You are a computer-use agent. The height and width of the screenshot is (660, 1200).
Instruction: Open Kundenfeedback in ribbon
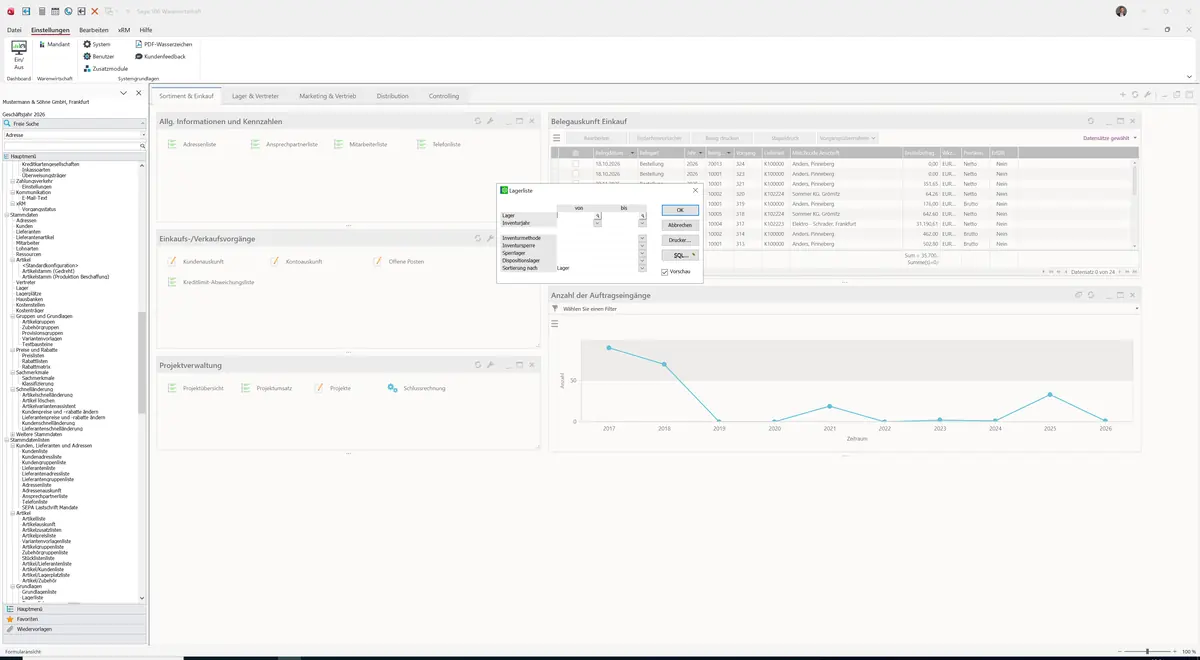[x=160, y=56]
